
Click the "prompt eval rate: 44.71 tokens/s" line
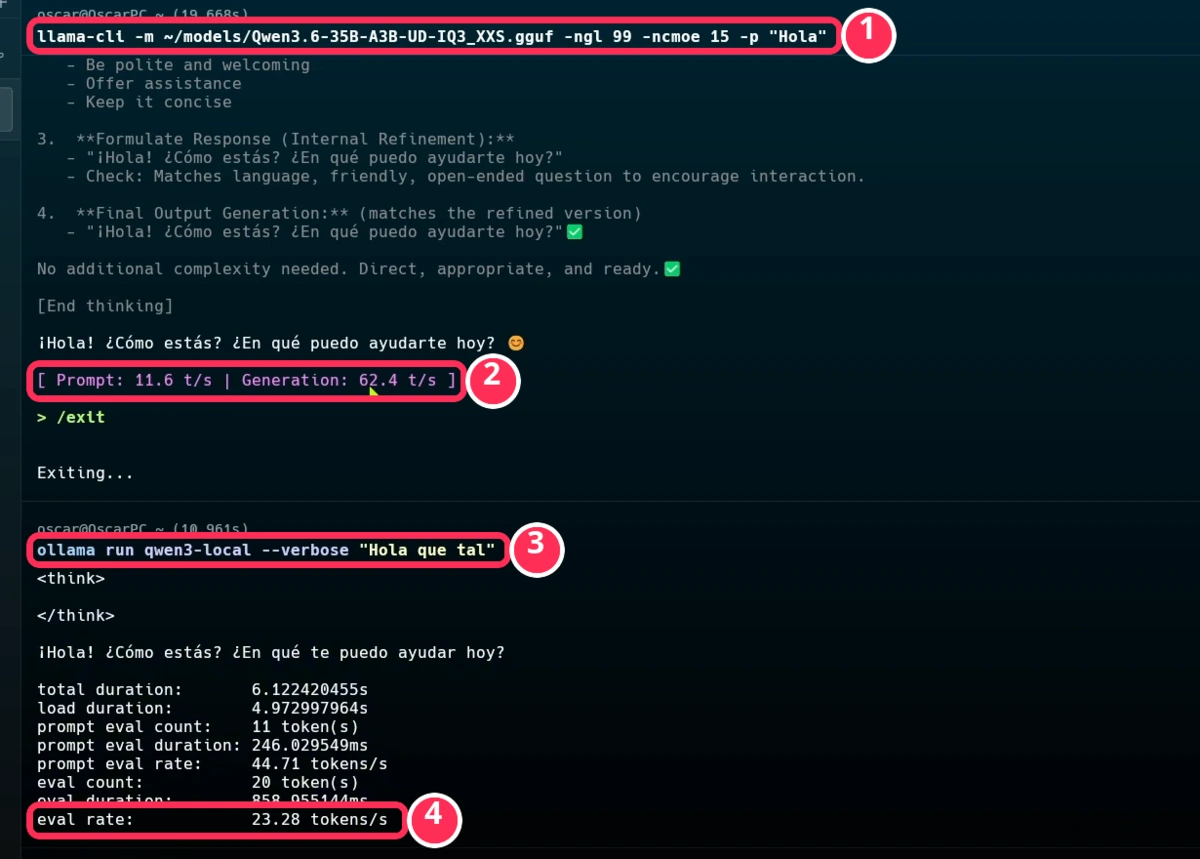click(212, 764)
